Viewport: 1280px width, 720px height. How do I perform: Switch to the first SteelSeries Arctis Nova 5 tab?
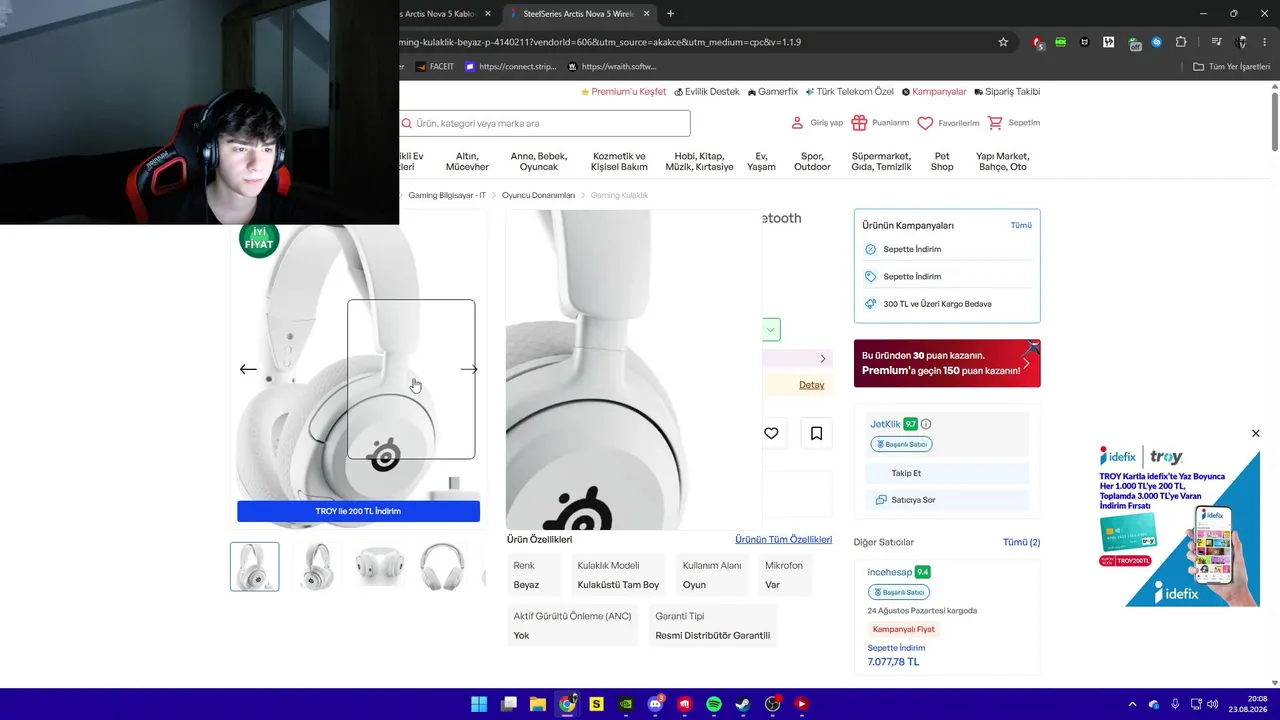point(438,13)
